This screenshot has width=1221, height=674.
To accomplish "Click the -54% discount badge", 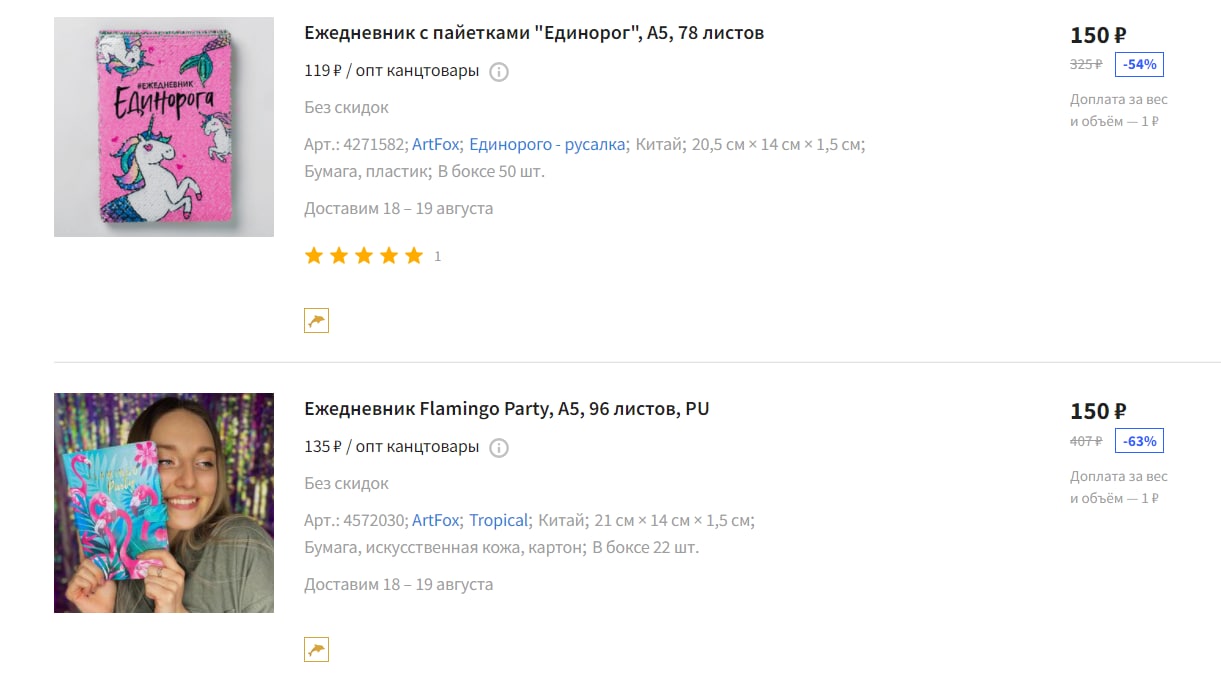I will click(x=1139, y=64).
